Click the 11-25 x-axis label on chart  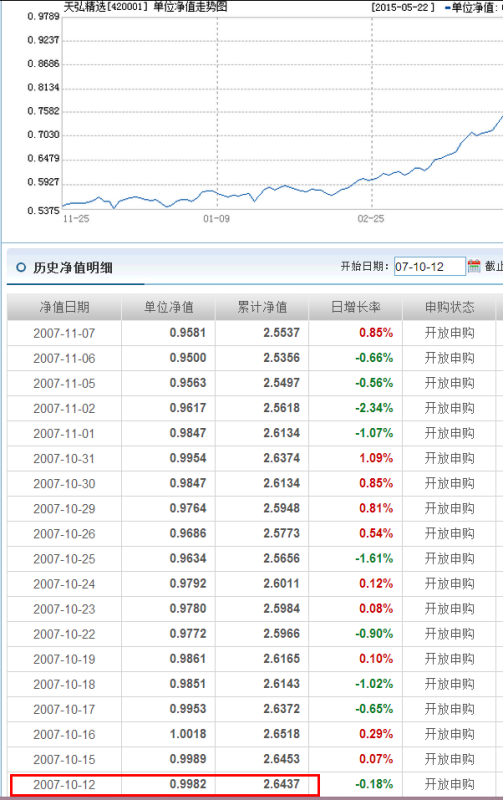[76, 218]
